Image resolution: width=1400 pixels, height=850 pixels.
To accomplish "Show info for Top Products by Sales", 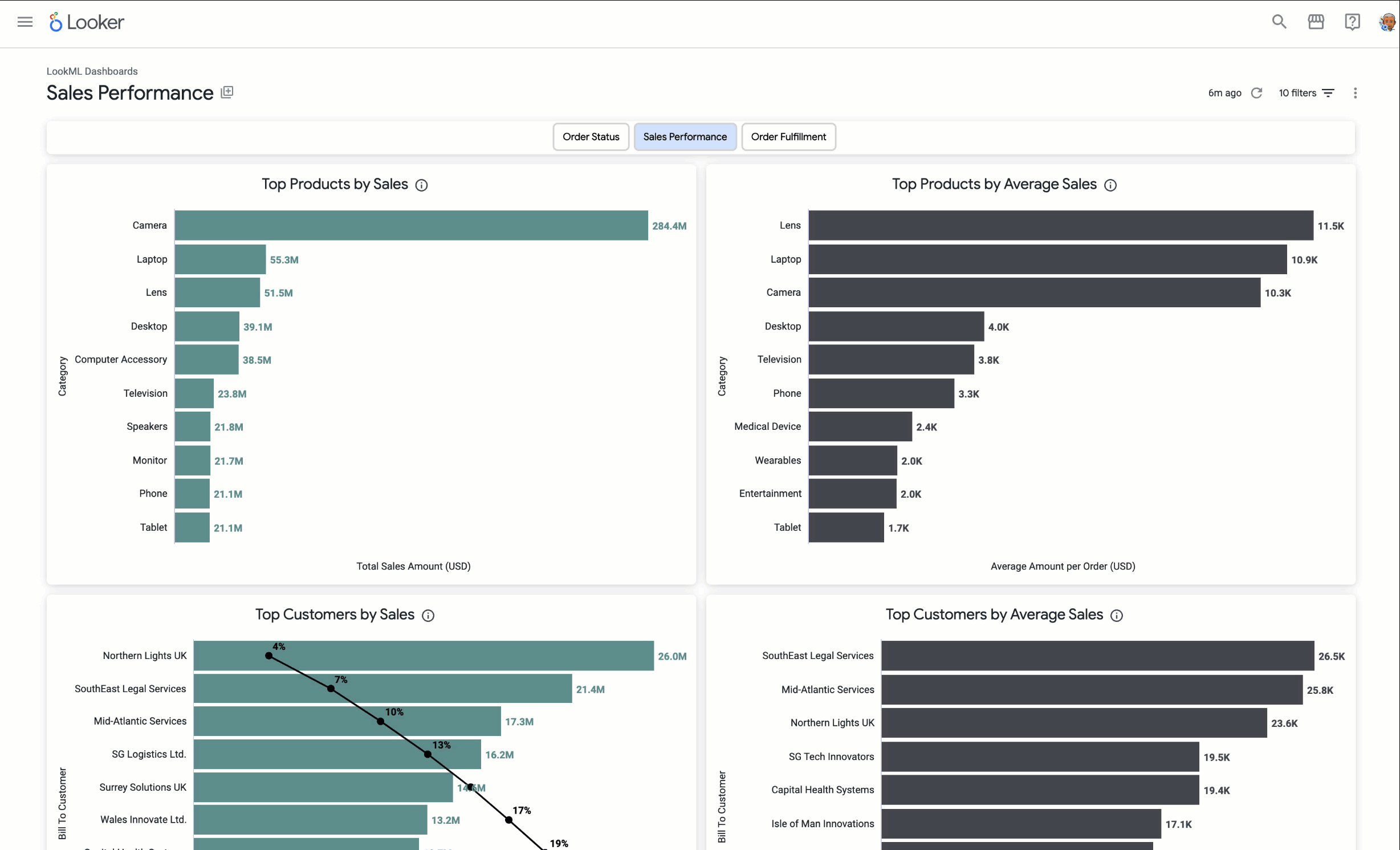I will pyautogui.click(x=421, y=185).
